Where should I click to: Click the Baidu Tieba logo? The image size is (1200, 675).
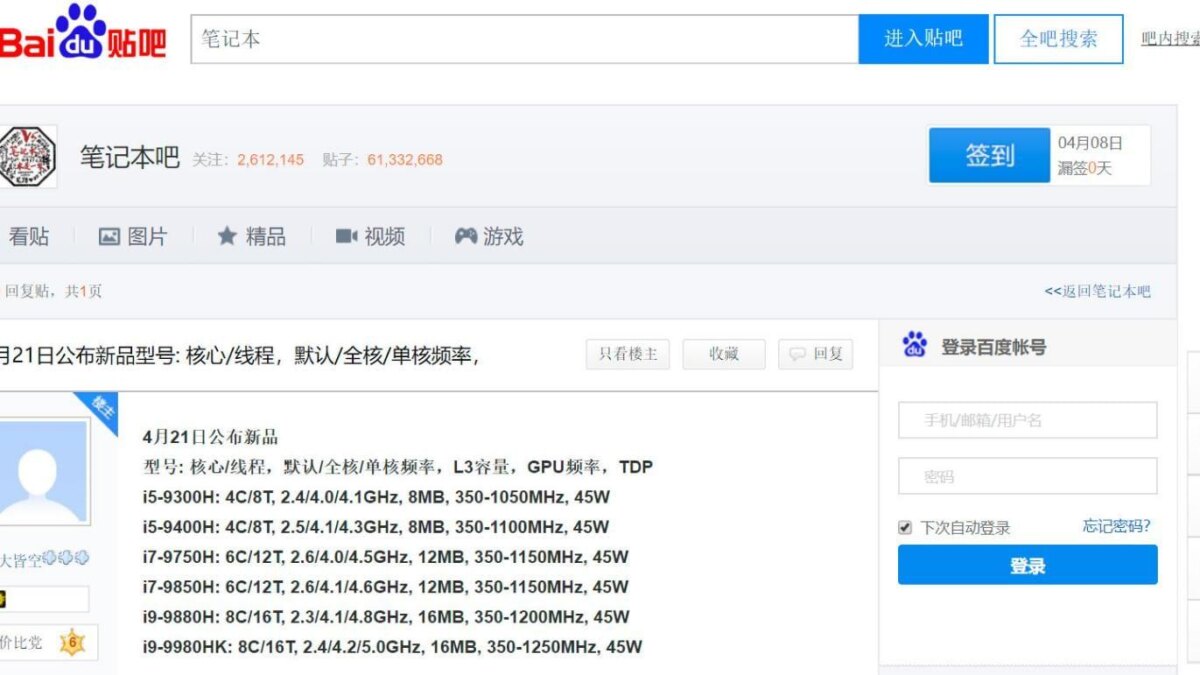(80, 38)
